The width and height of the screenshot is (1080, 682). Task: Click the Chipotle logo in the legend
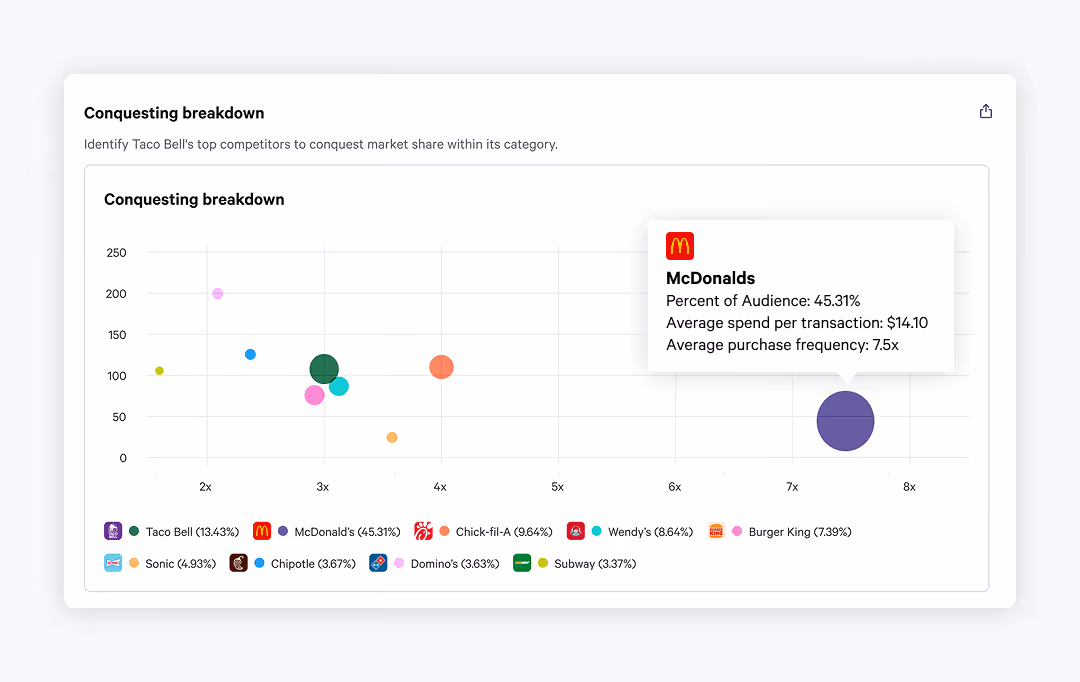point(239,563)
